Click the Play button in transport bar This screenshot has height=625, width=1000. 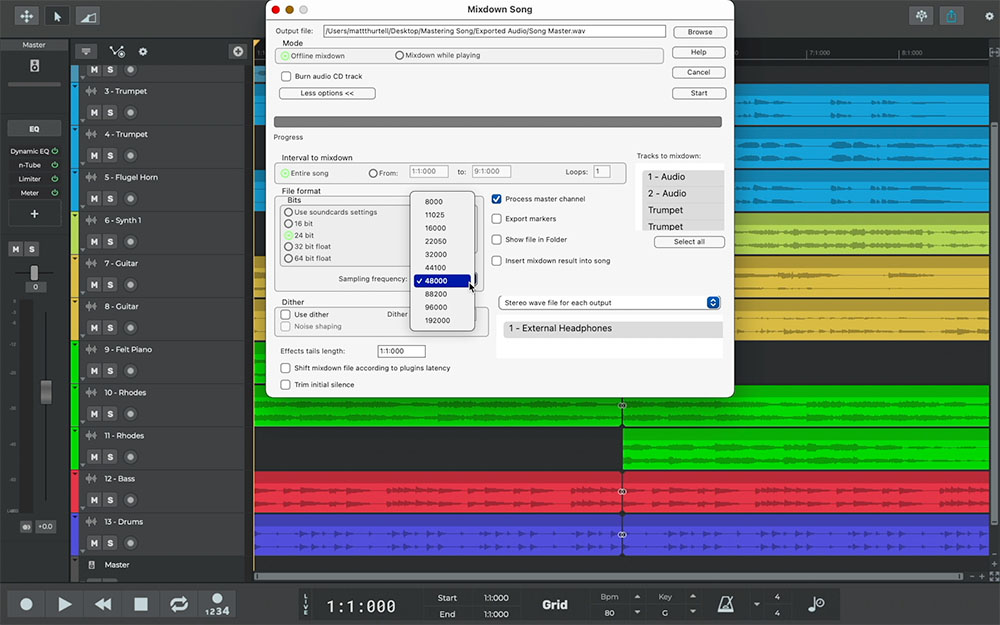[x=64, y=604]
